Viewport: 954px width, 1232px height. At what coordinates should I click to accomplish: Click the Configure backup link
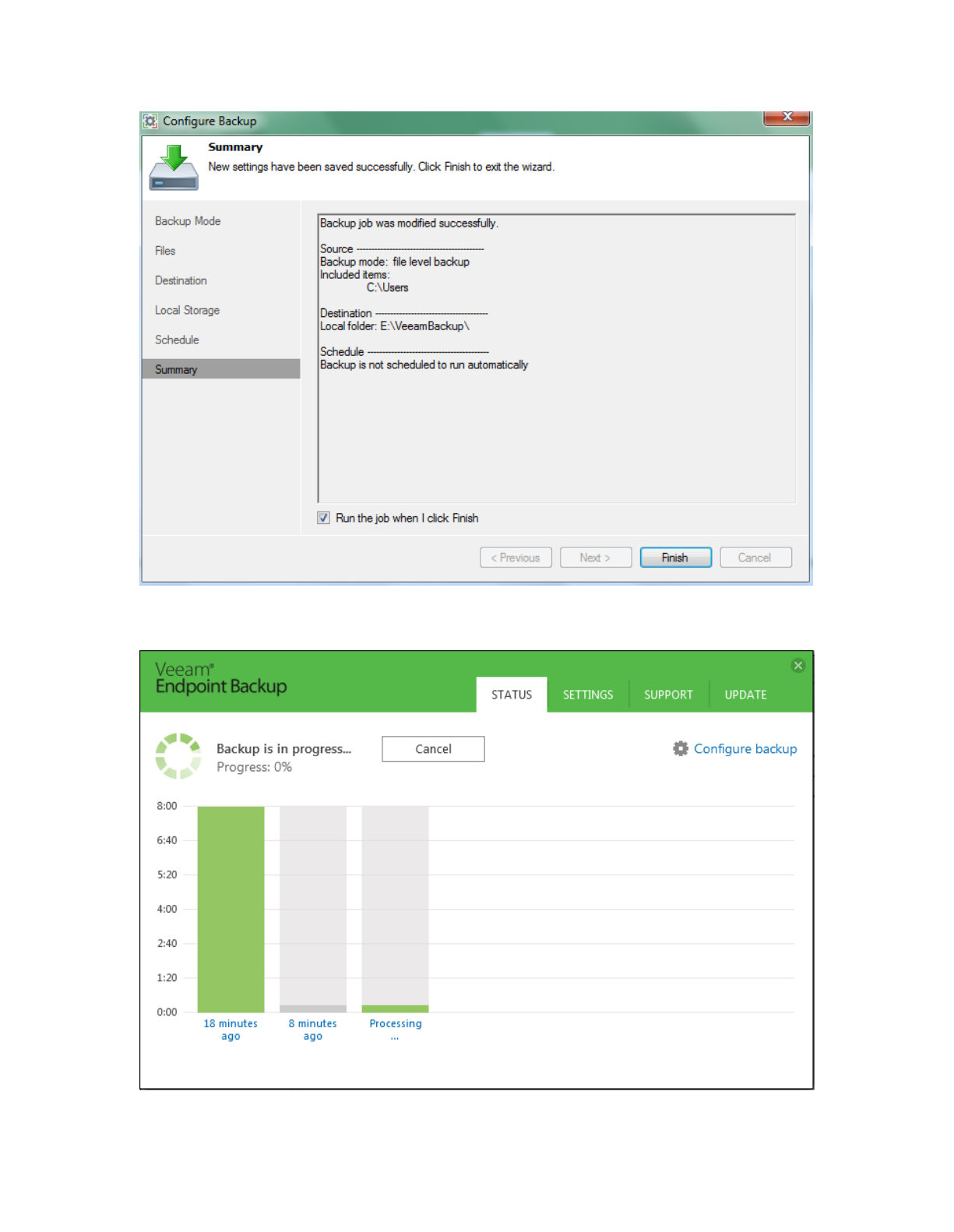[745, 748]
